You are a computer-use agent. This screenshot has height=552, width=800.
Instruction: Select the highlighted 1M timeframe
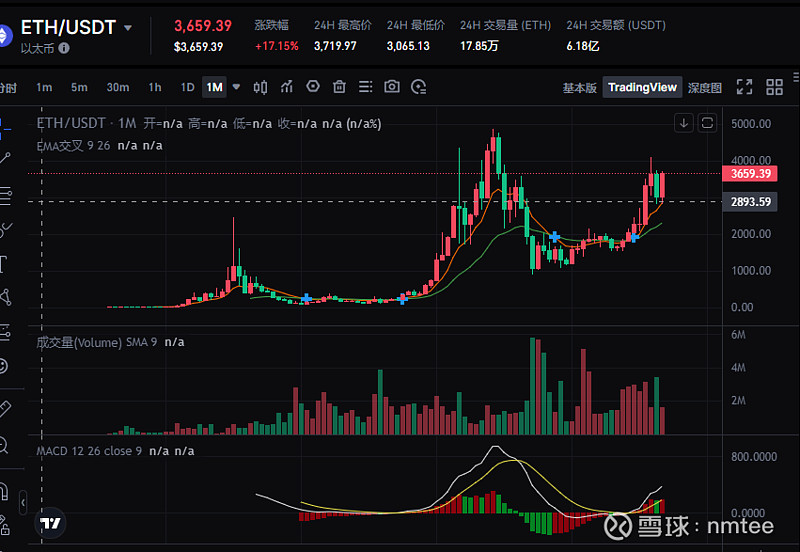click(214, 87)
